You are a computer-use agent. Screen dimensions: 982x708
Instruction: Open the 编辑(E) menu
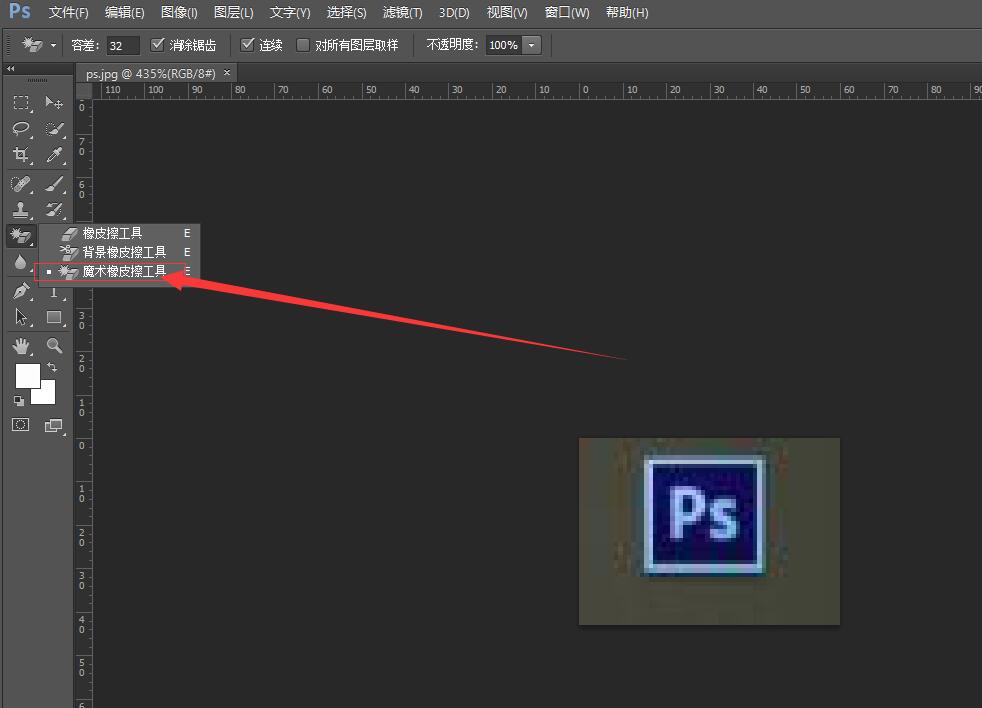pyautogui.click(x=125, y=13)
